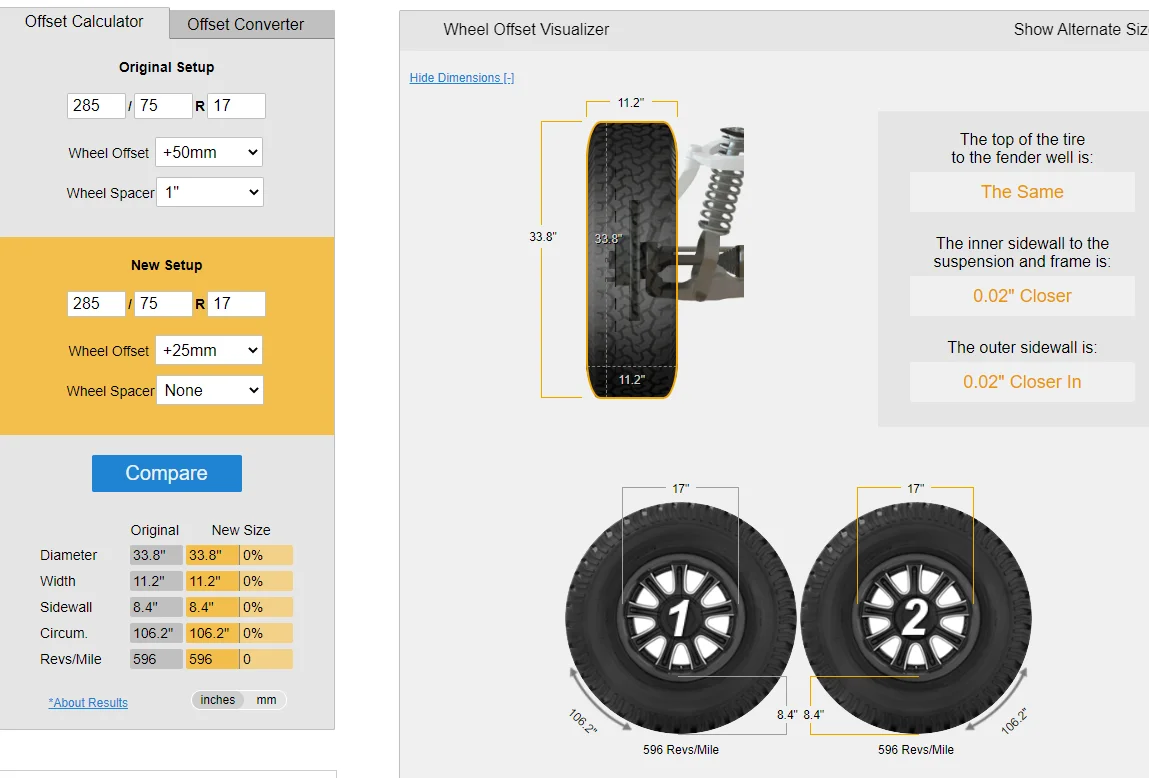Click the blue Compare button
Image resolution: width=1149 pixels, height=778 pixels.
tap(166, 473)
